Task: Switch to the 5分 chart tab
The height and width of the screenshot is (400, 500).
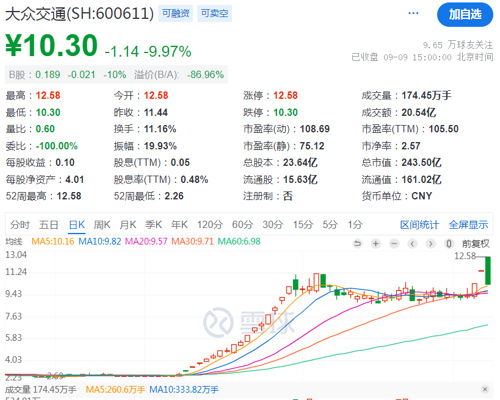Action: point(330,225)
